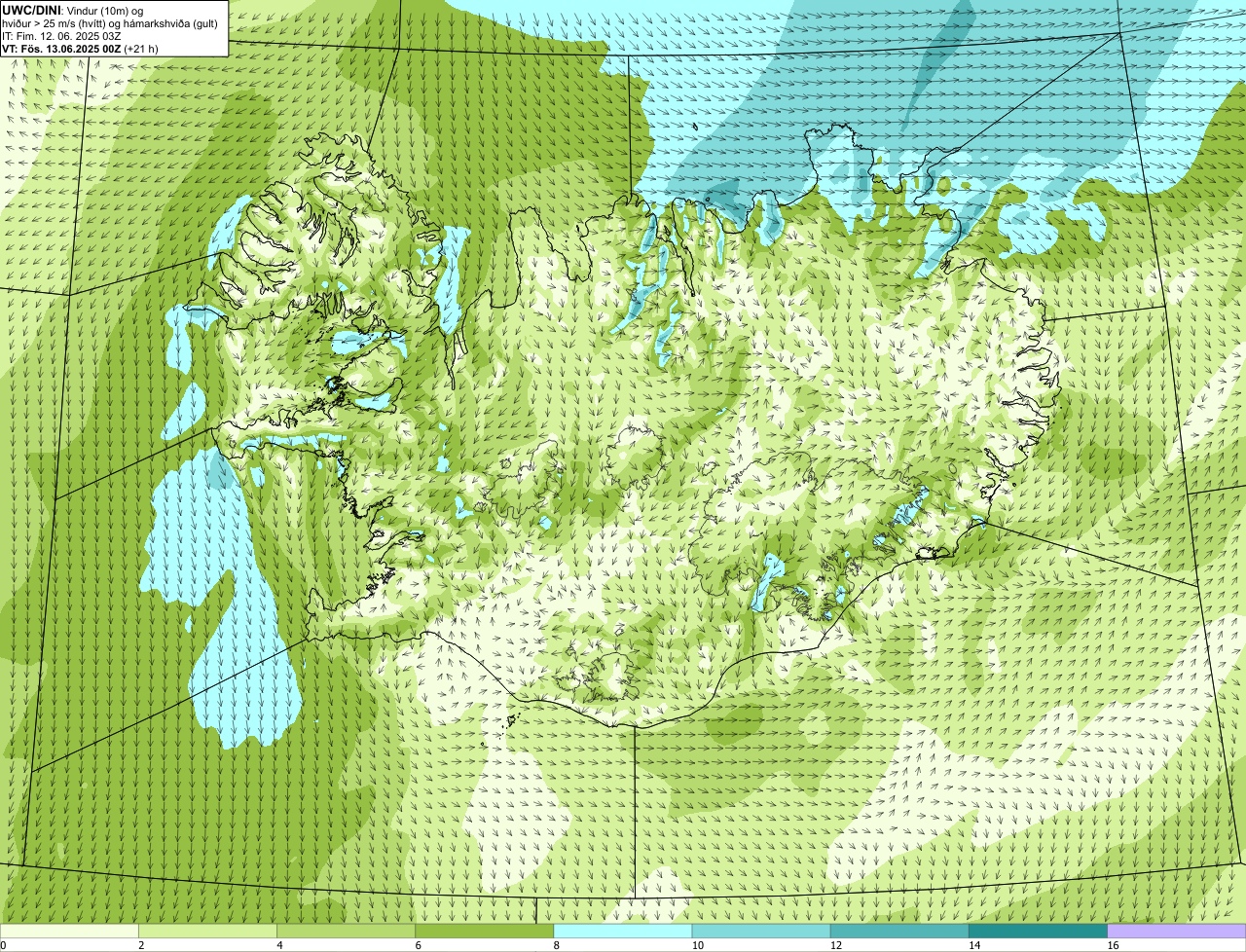Viewport: 1246px width, 952px height.
Task: Click the '4' label on the wind scale
Action: [279, 945]
